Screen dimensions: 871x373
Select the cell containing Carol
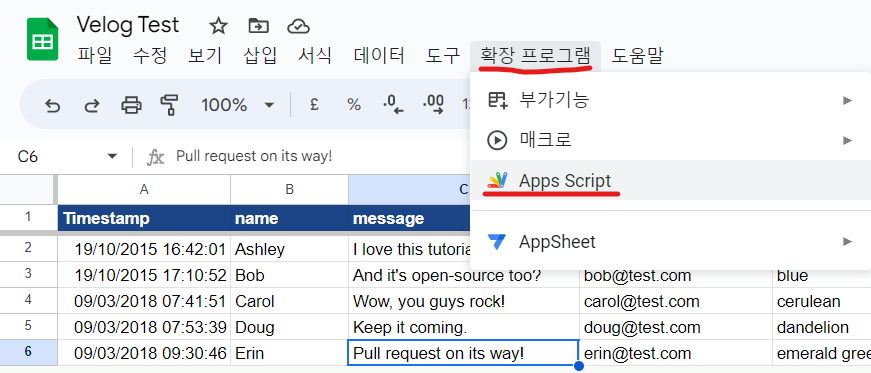pos(289,301)
